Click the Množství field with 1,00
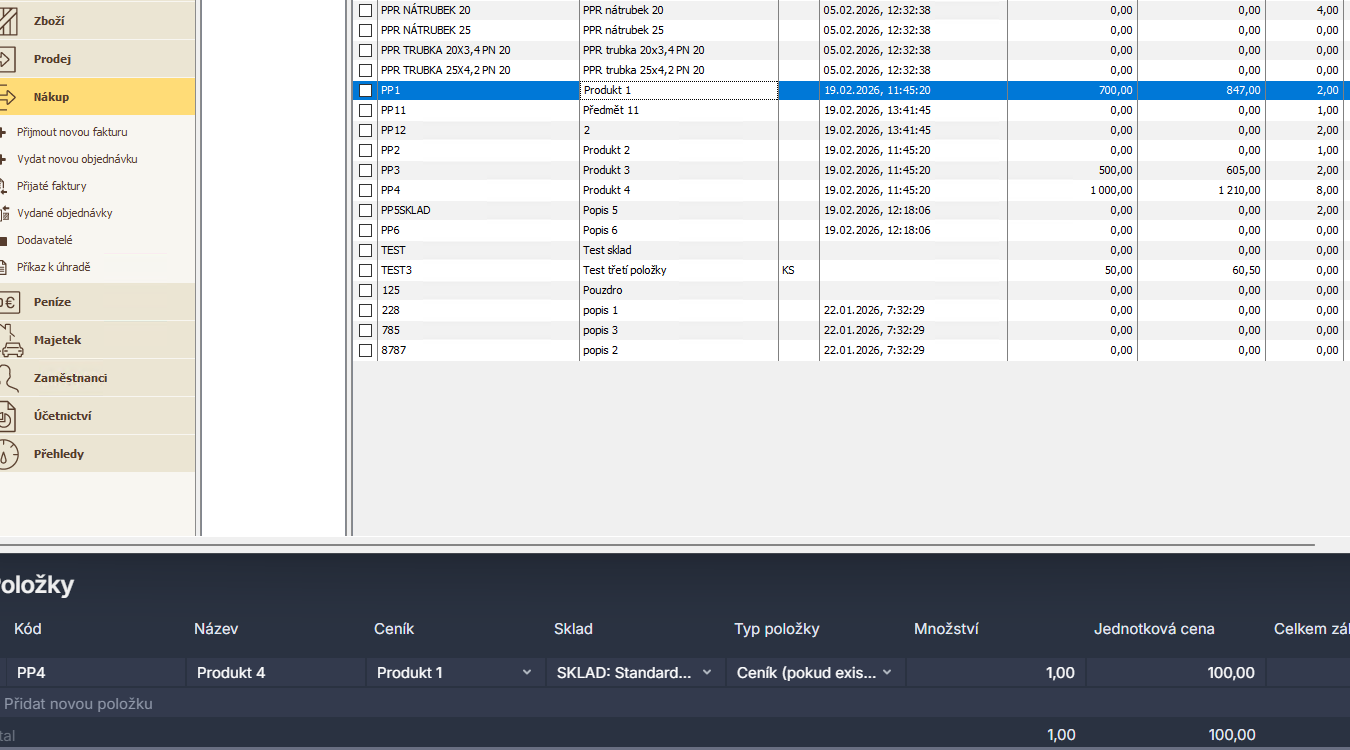1350x750 pixels. pos(995,673)
